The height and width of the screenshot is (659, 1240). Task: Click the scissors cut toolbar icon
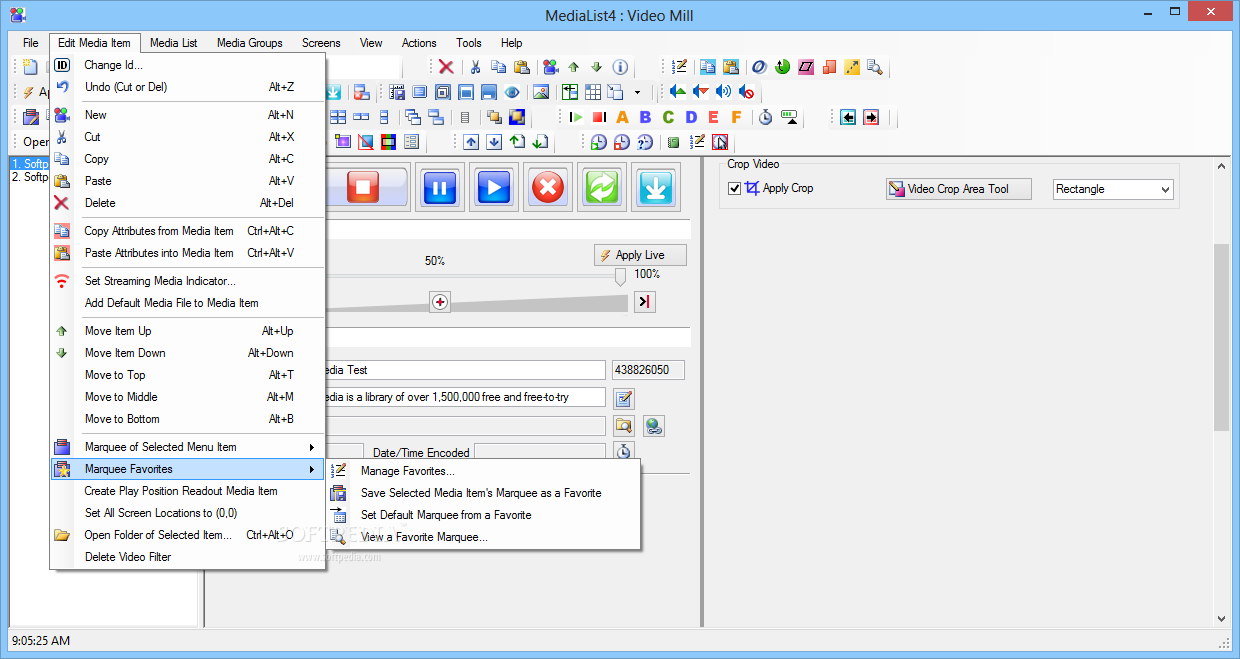476,67
